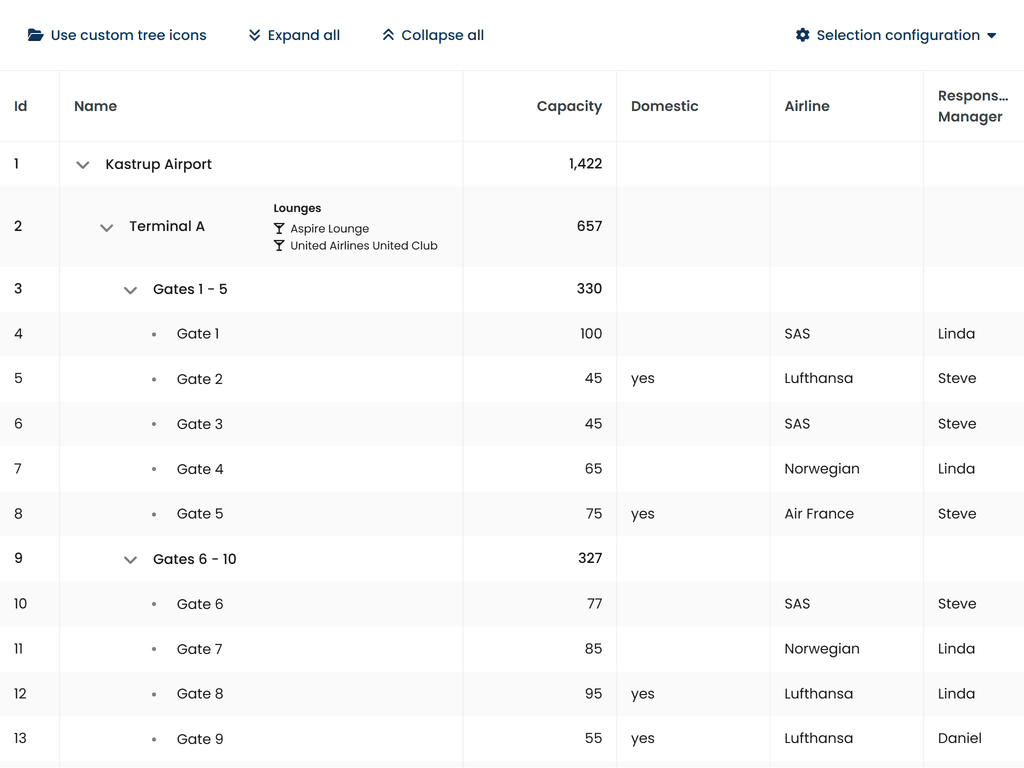Collapse the Gates 6 - 10 group

pos(130,560)
